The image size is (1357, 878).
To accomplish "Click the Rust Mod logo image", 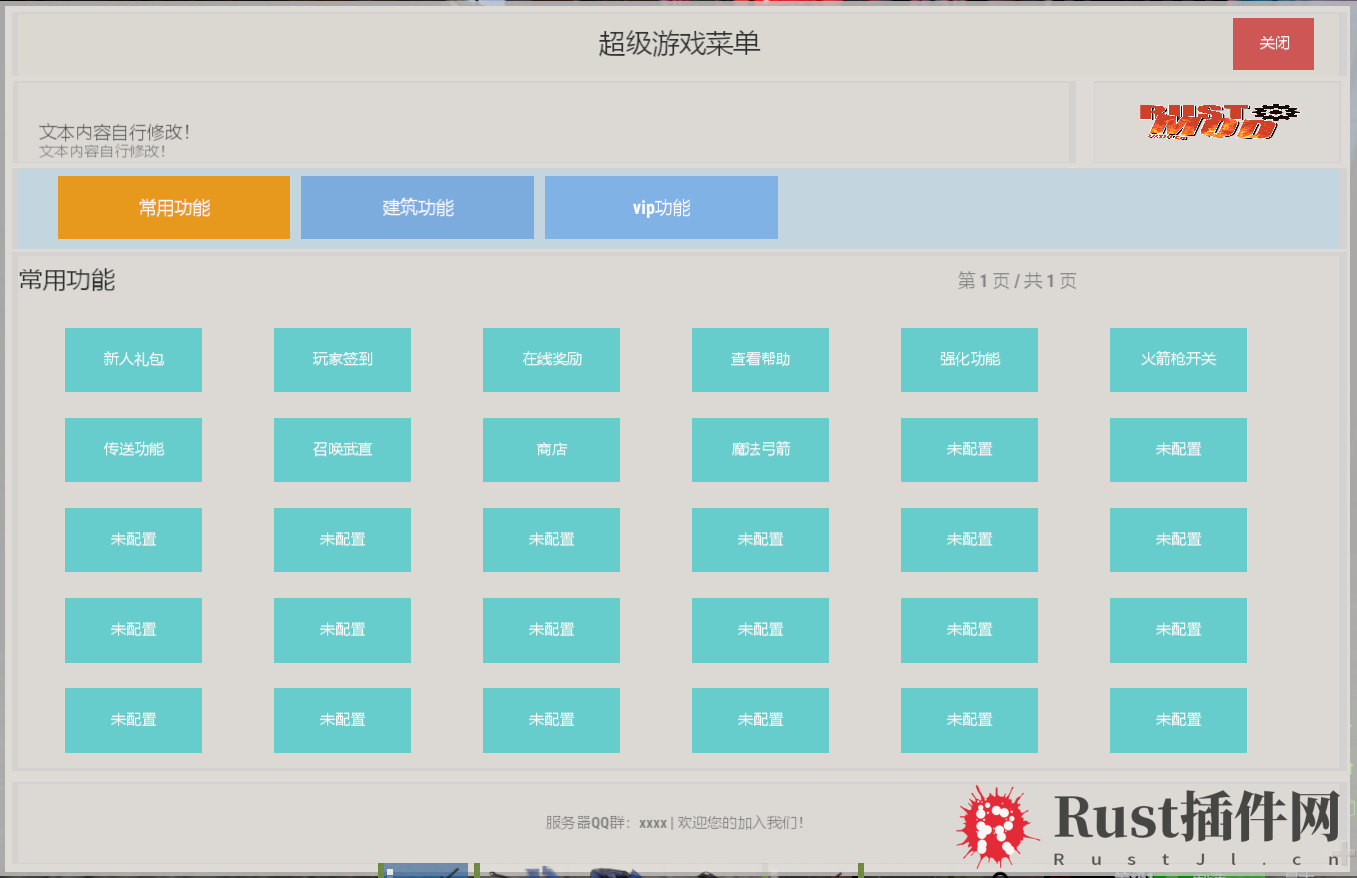I will coord(1217,122).
